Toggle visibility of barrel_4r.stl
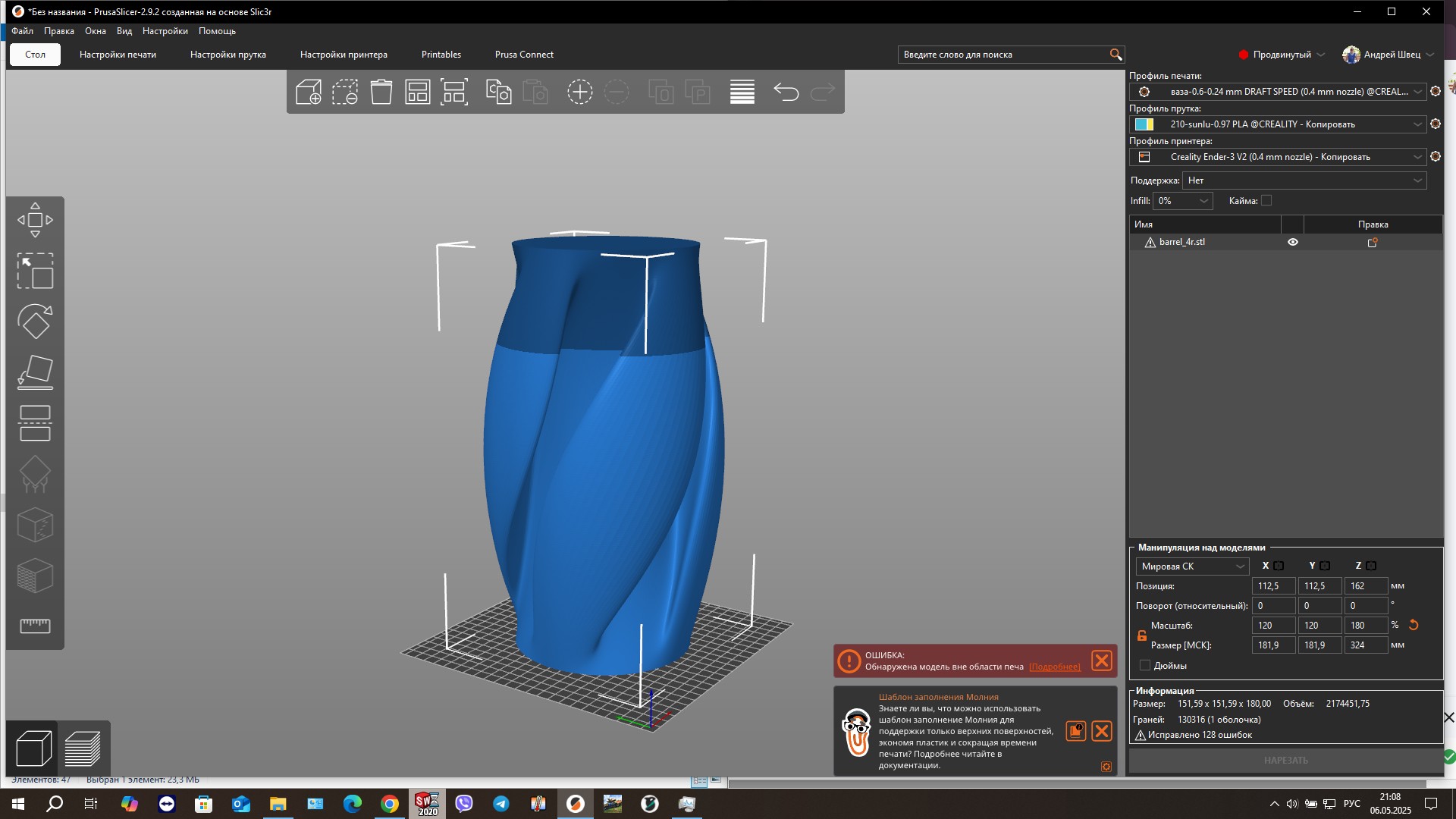1456x819 pixels. coord(1293,242)
